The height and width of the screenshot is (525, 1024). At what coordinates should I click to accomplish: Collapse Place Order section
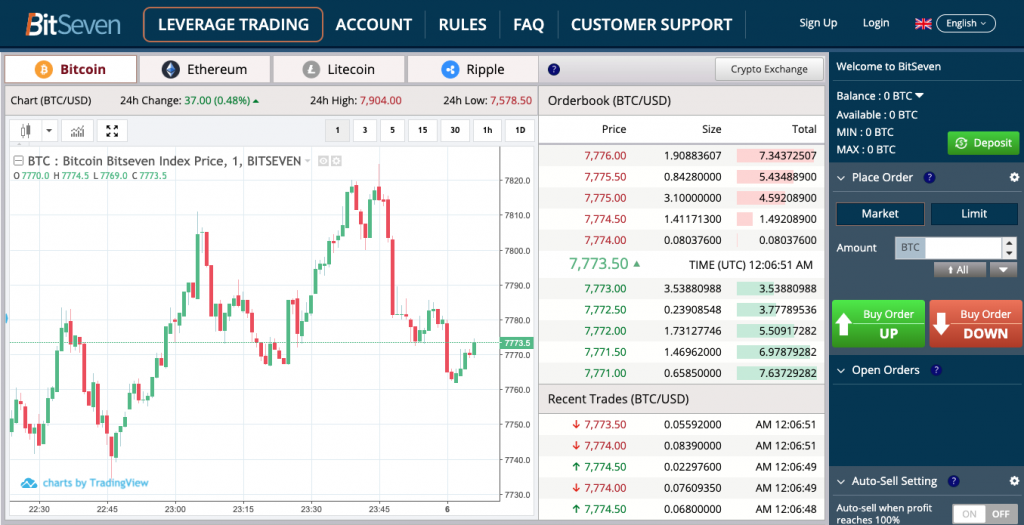point(841,178)
